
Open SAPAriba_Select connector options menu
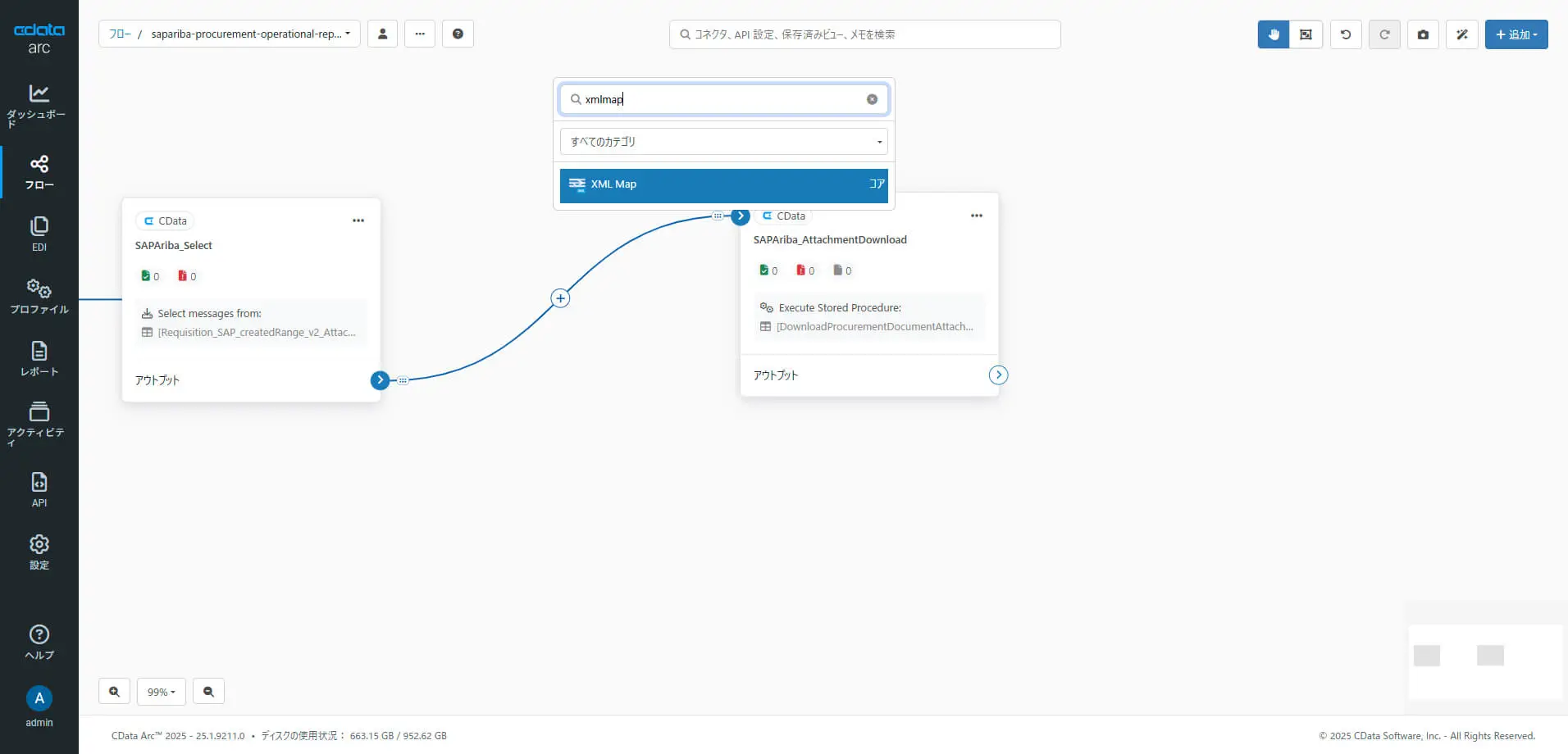click(x=358, y=220)
